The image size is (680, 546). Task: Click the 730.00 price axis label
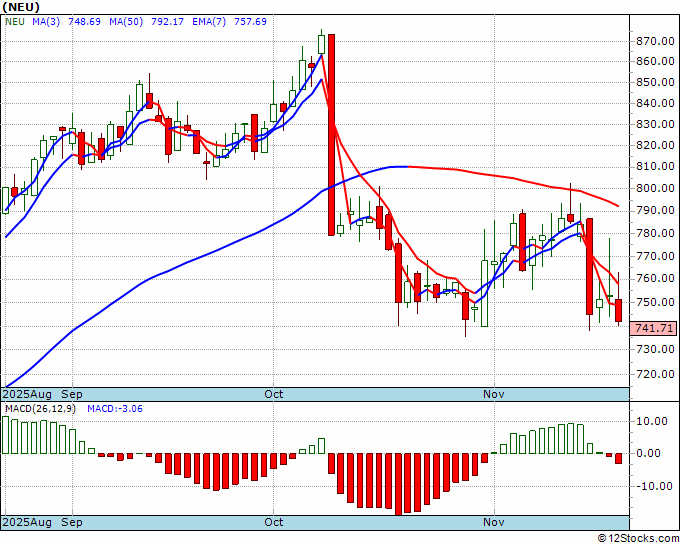[x=655, y=349]
